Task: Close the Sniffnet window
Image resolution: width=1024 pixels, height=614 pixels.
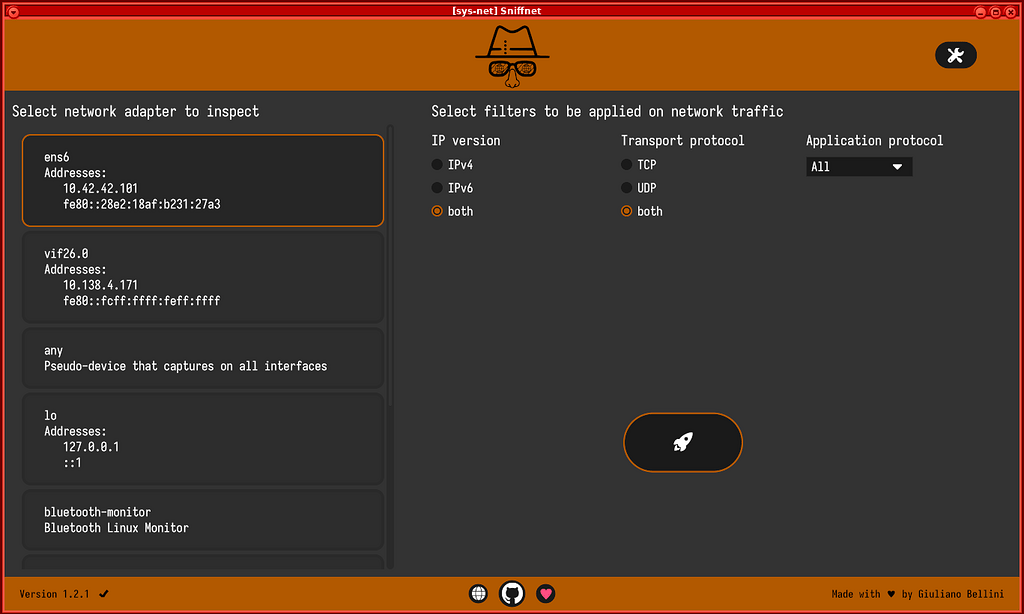Action: pyautogui.click(x=1010, y=12)
